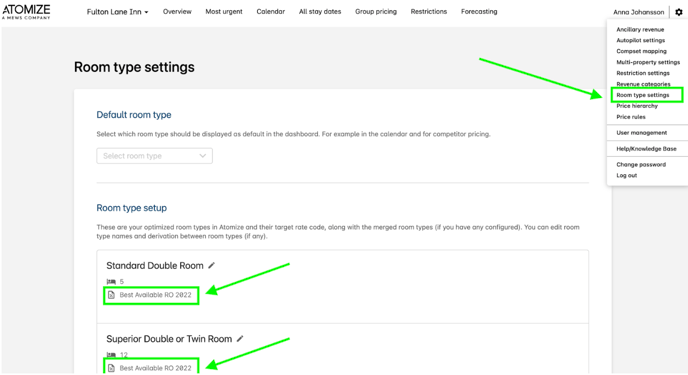Click the Atomize logo
The image size is (688, 375).
click(26, 11)
